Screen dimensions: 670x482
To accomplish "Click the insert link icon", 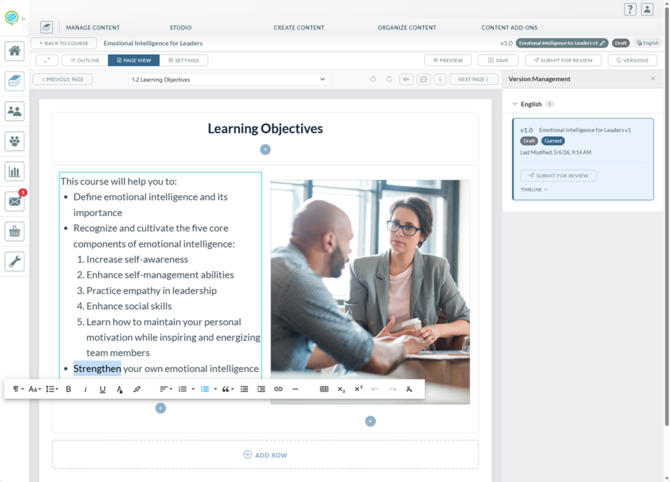I will [278, 389].
